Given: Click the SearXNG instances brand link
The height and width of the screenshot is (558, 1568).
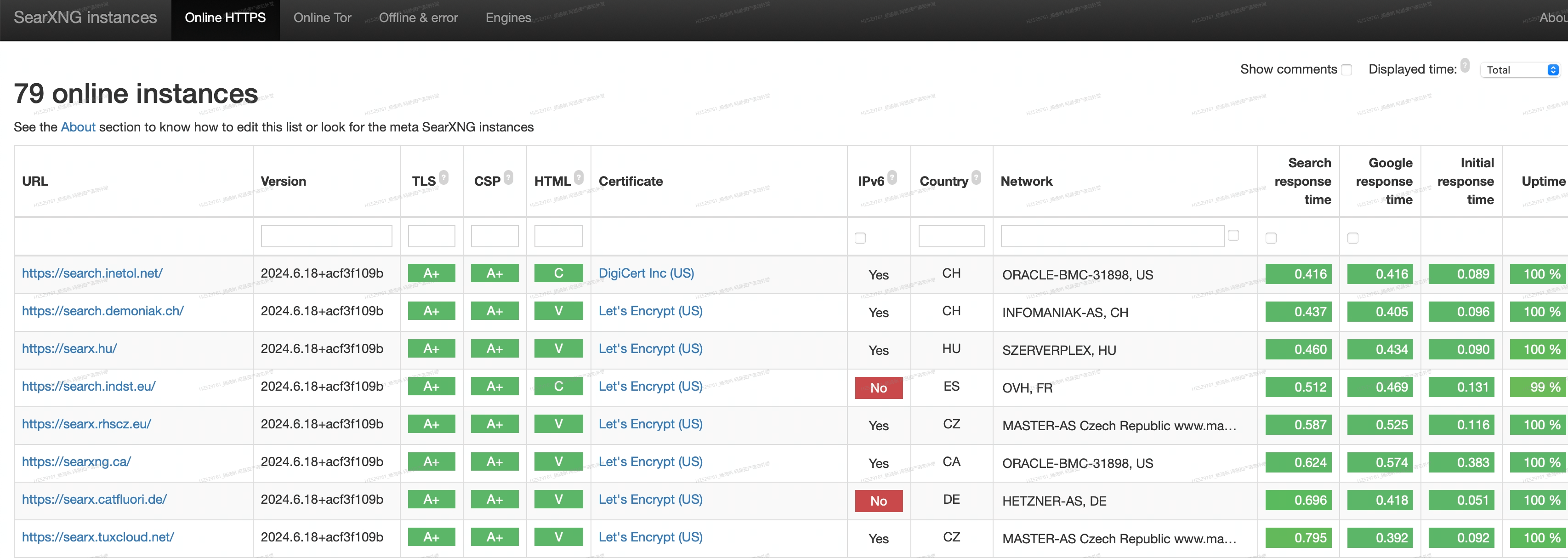Looking at the screenshot, I should pos(85,17).
